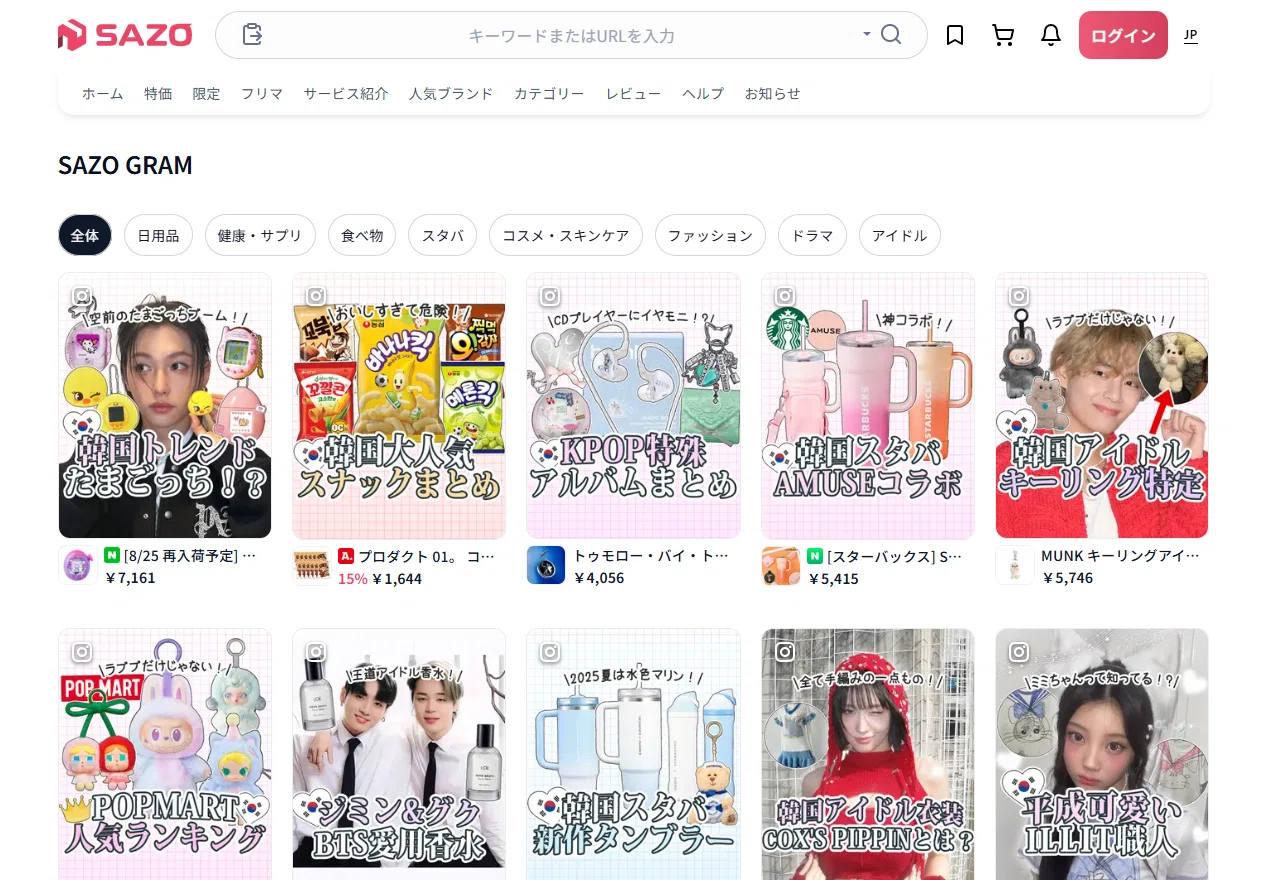The height and width of the screenshot is (880, 1269).
Task: Open the 韓国大人気スナックまとめ post thumbnail
Action: [399, 405]
